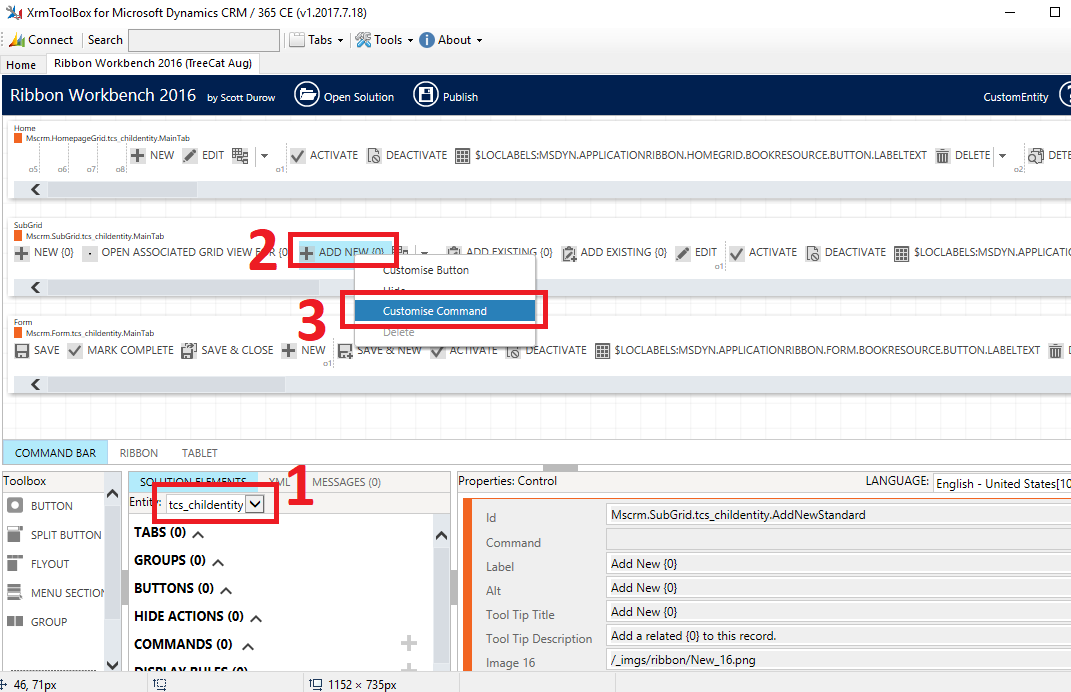This screenshot has width=1071, height=692.
Task: Click ACTIVATE in the Home ribbon
Action: 324,156
